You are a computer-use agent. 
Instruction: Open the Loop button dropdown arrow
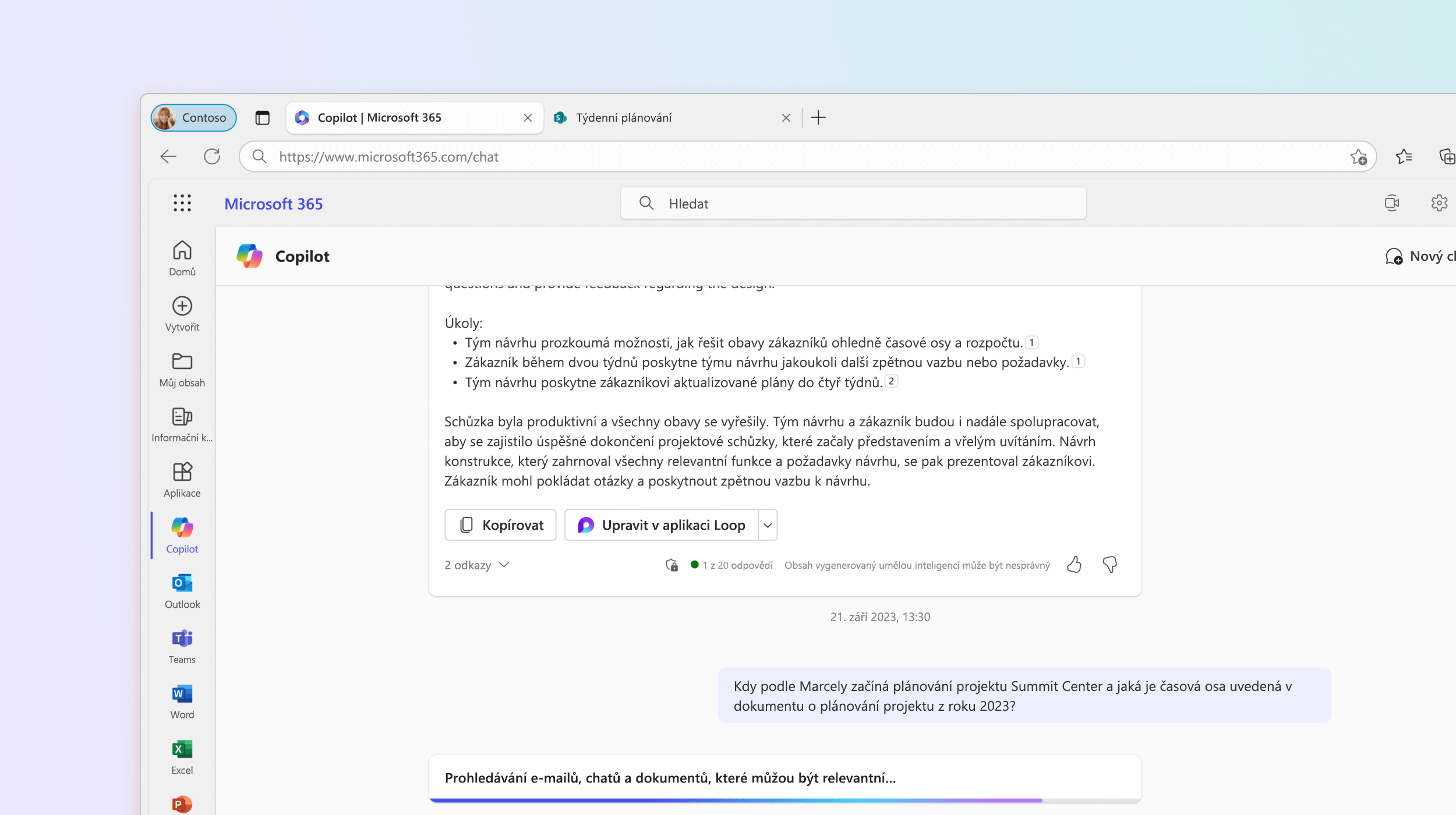pyautogui.click(x=768, y=525)
